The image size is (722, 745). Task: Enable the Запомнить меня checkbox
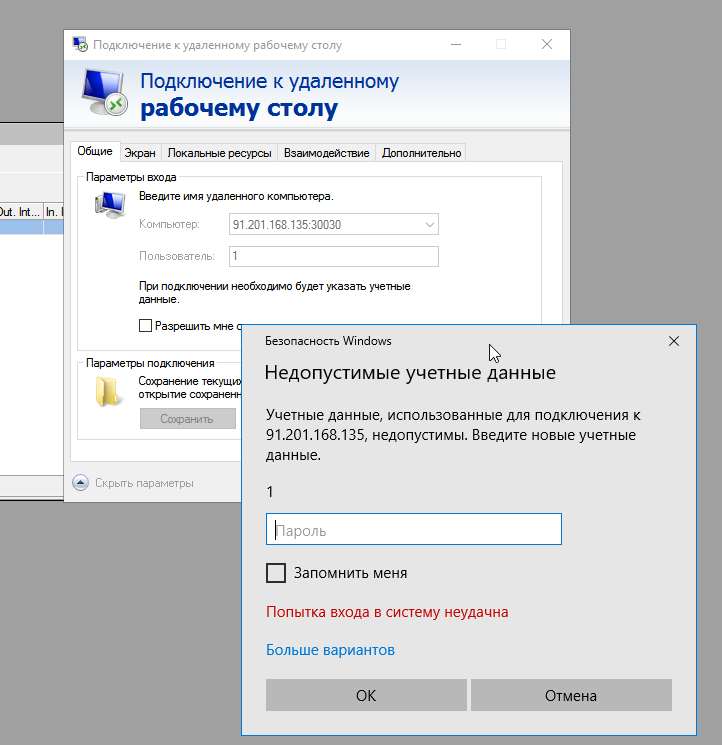pos(276,573)
